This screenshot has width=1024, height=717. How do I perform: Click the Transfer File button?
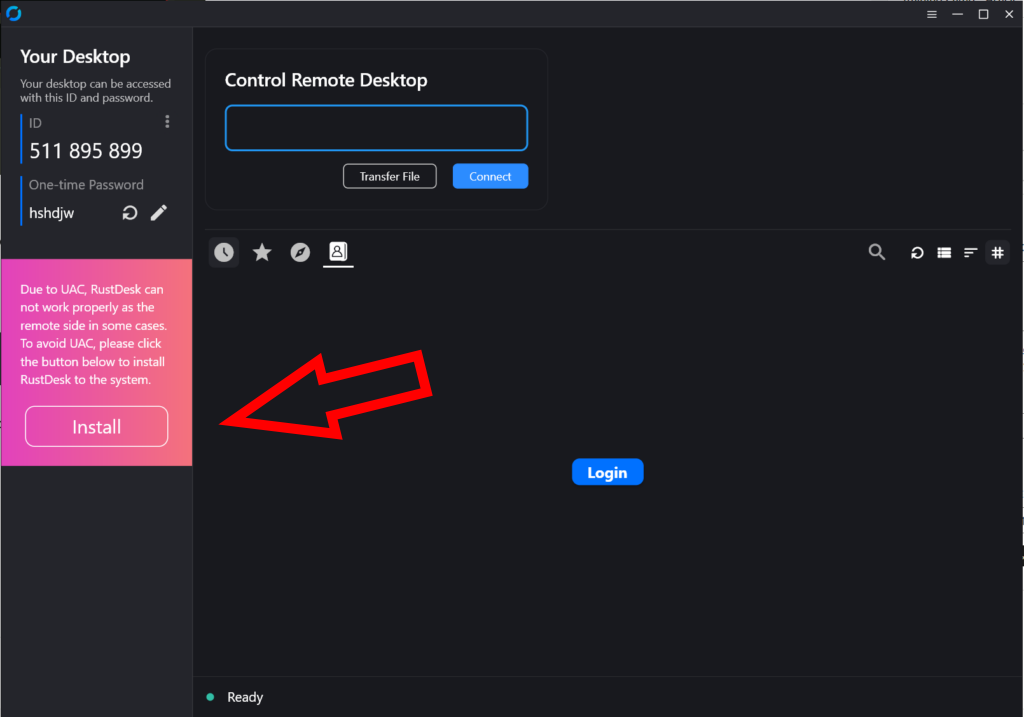click(390, 176)
